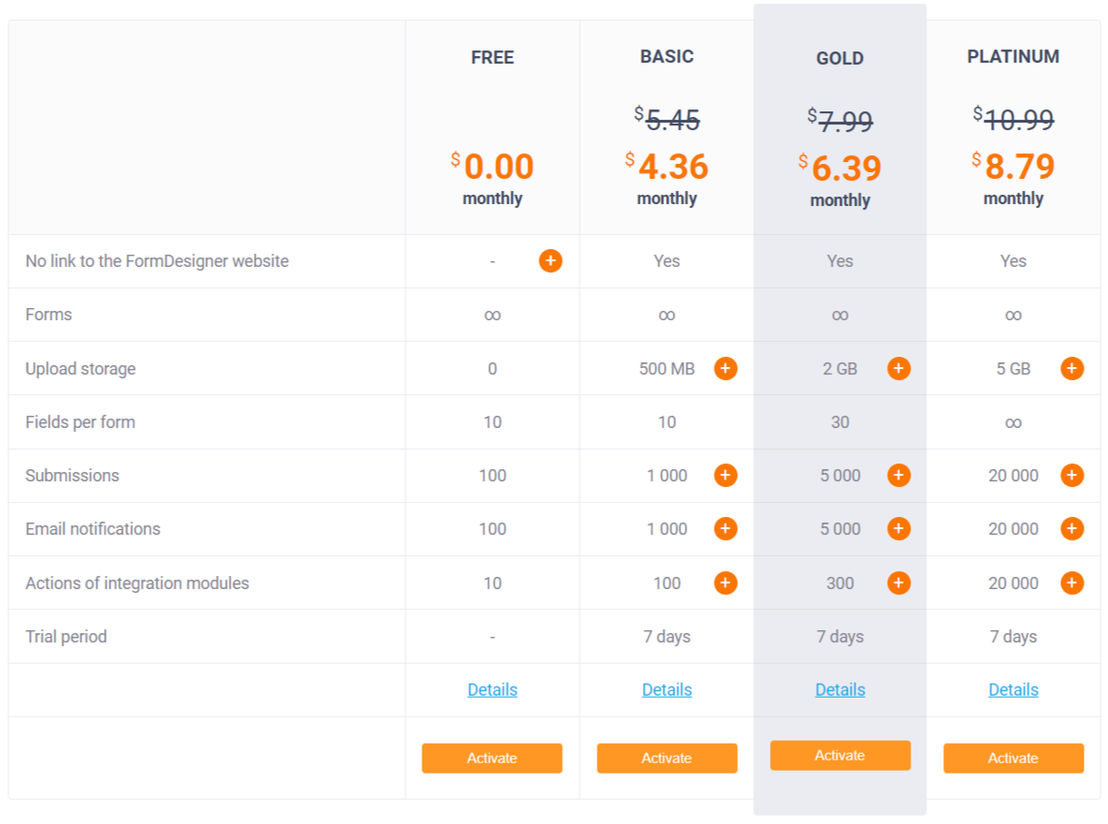Click plus icon beside Basic 500 MB storage

pyautogui.click(x=725, y=368)
